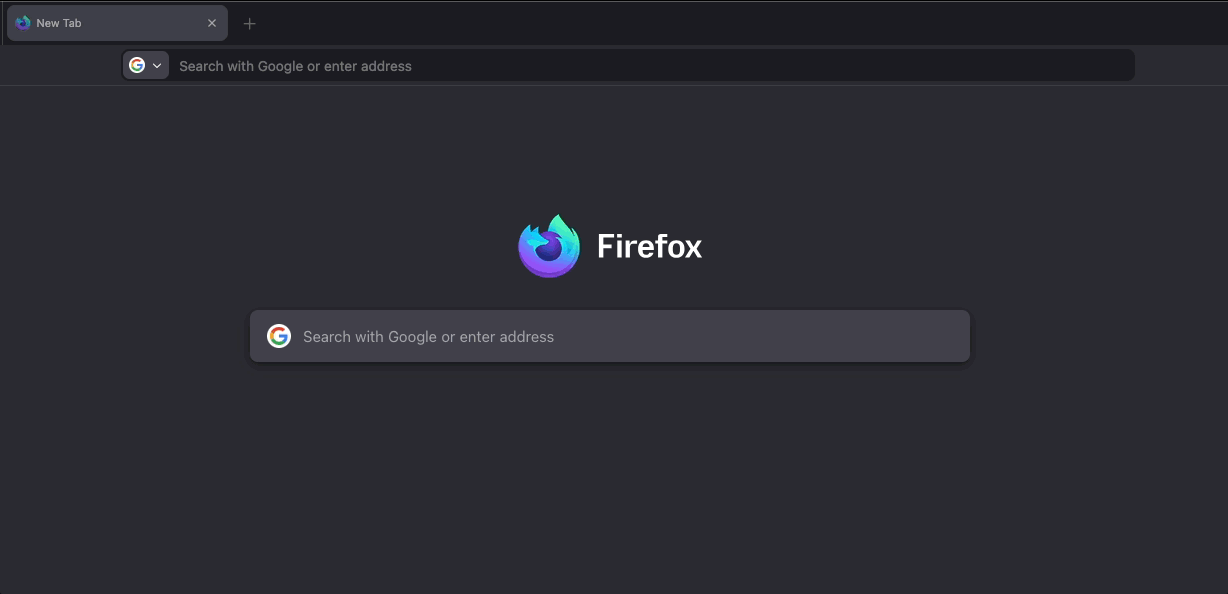The height and width of the screenshot is (594, 1228).
Task: Click the Firefox logo on the page
Action: (549, 246)
